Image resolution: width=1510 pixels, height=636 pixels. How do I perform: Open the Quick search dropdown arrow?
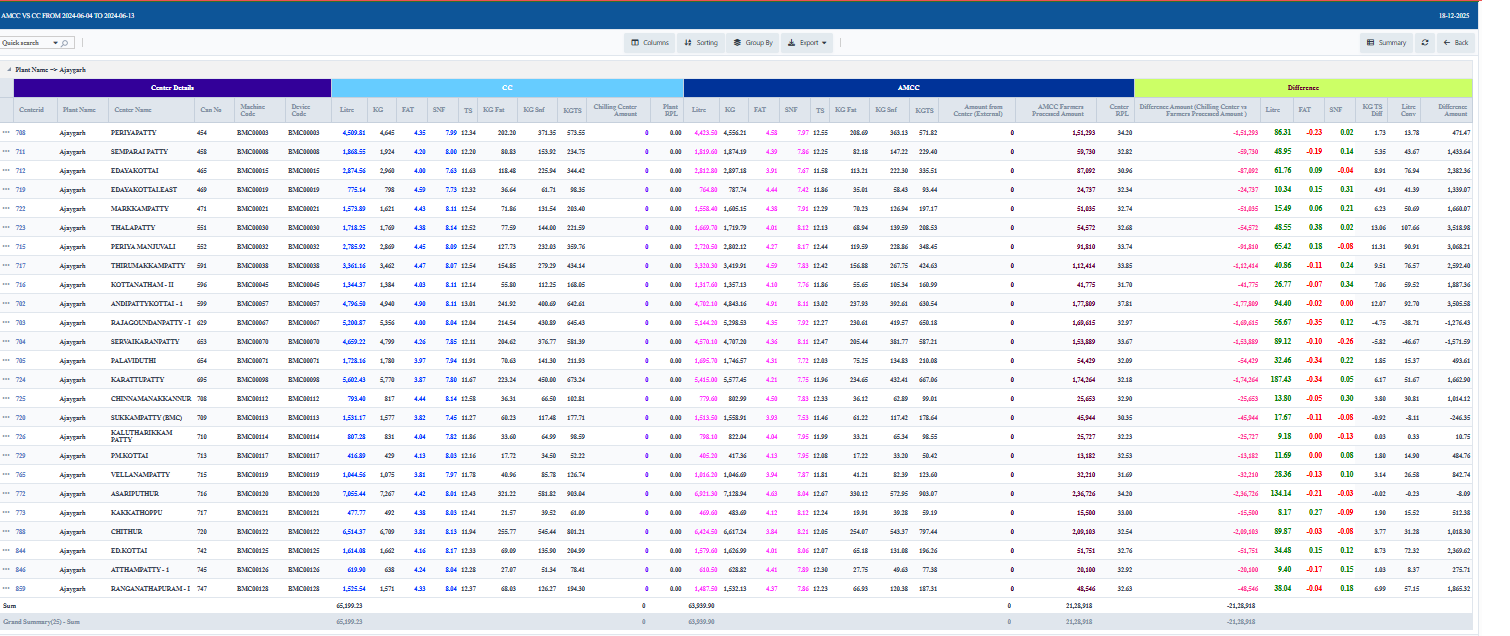tap(54, 43)
